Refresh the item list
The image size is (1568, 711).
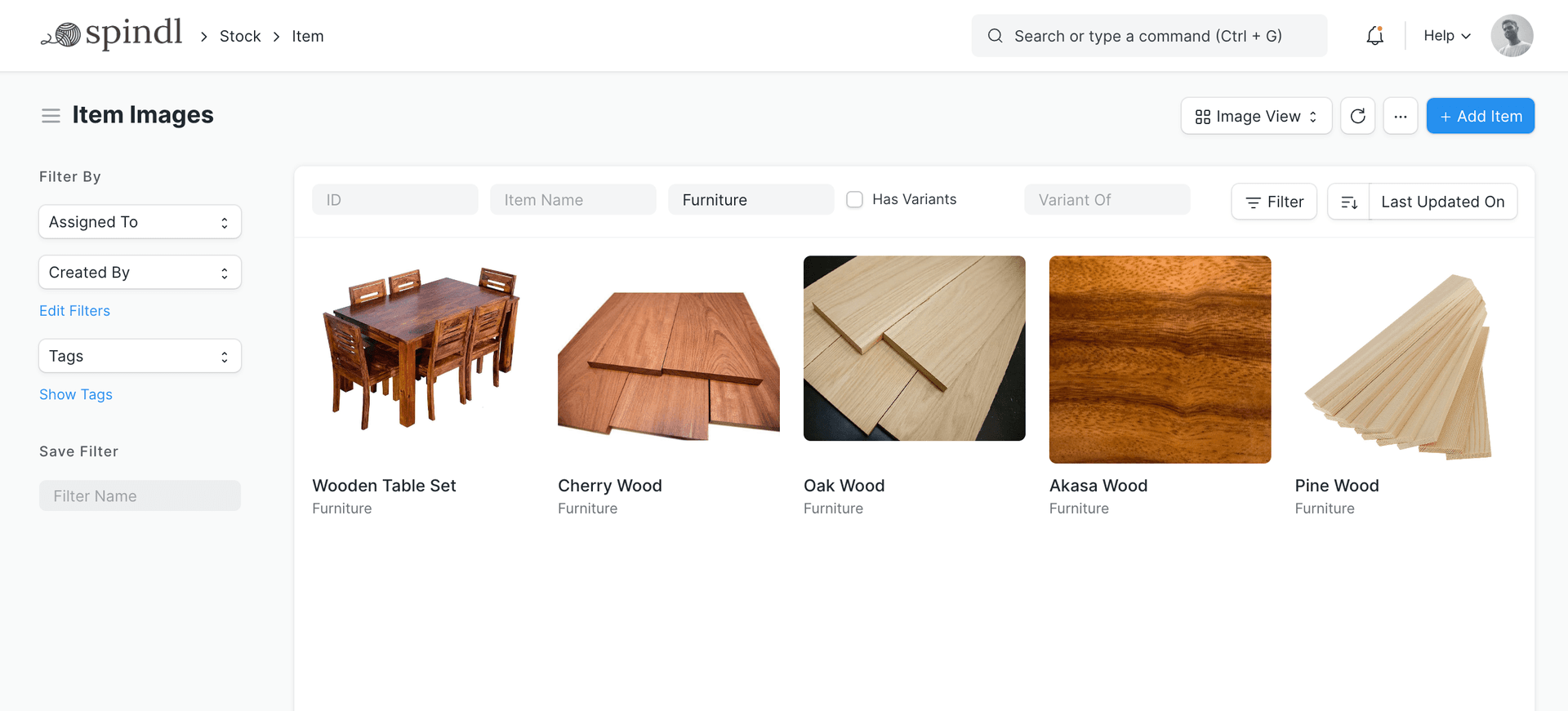(1357, 116)
